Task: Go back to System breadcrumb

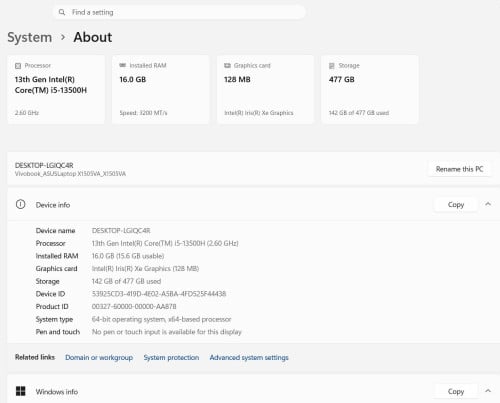Action: (30, 37)
